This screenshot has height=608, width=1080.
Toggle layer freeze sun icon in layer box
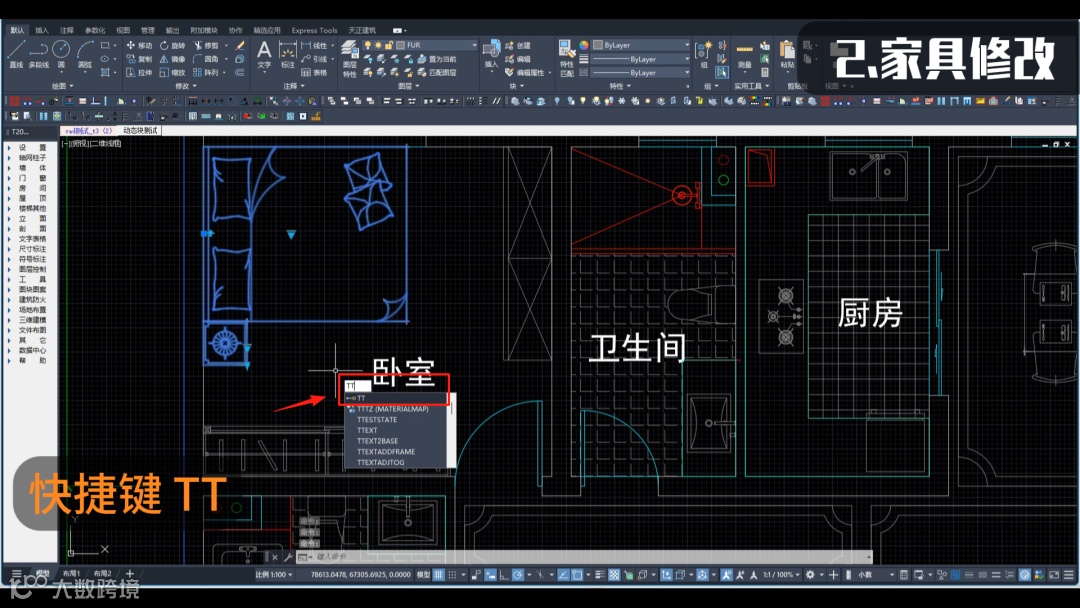point(378,45)
